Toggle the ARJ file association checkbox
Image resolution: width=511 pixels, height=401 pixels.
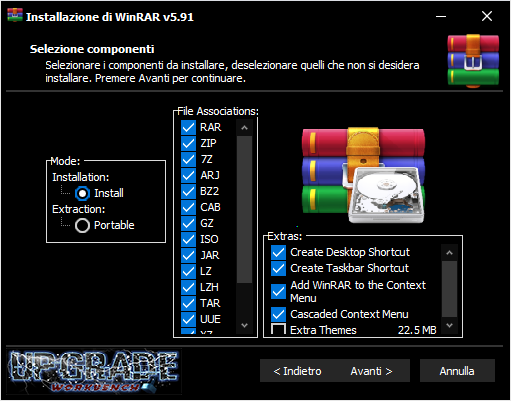[x=188, y=175]
